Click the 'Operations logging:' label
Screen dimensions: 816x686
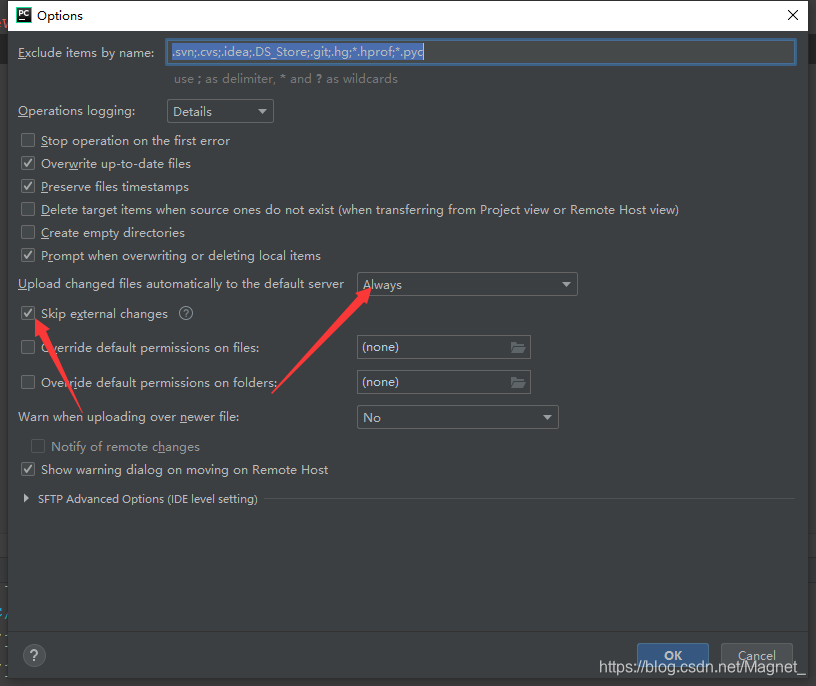[x=76, y=111]
